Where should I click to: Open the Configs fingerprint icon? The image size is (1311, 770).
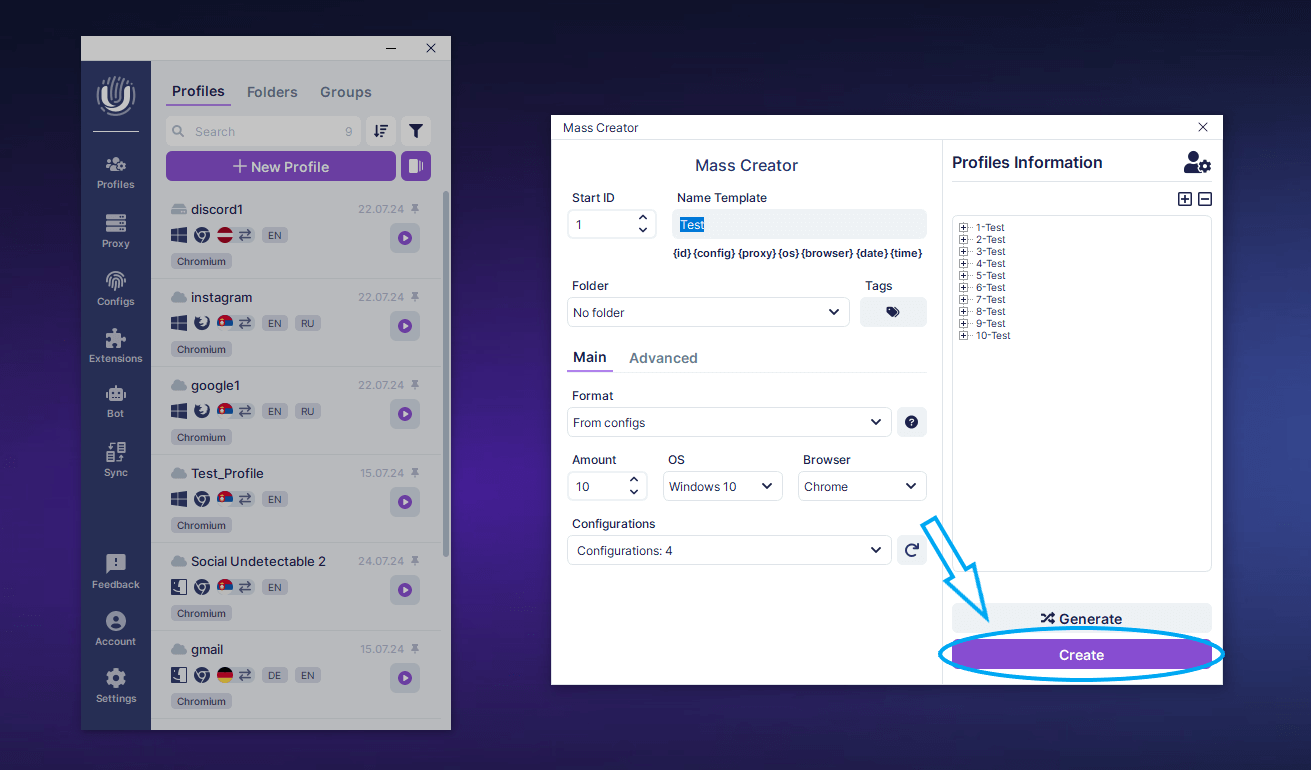[x=116, y=287]
